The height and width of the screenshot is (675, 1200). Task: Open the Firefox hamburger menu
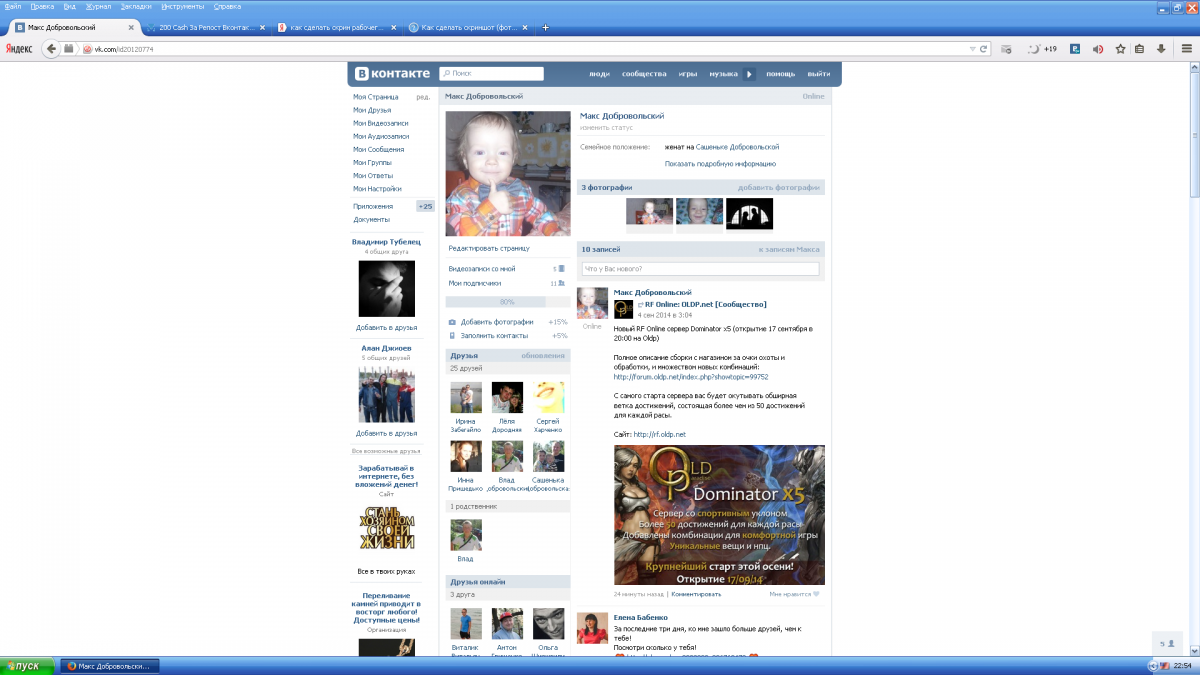tap(1186, 48)
